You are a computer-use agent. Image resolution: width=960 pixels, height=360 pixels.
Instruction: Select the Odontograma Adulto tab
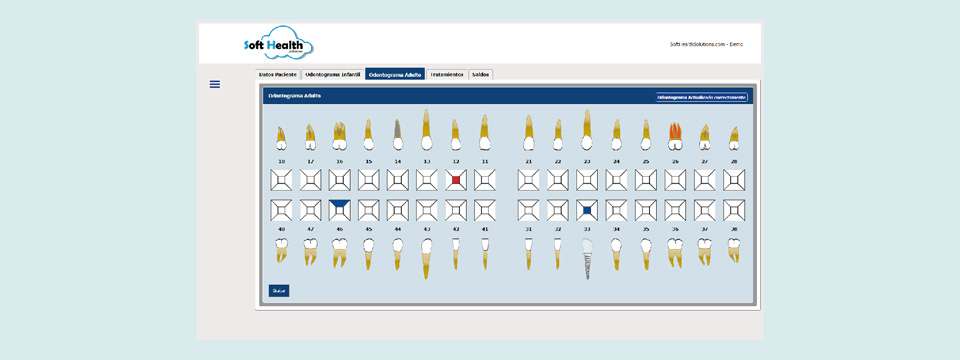(x=395, y=74)
